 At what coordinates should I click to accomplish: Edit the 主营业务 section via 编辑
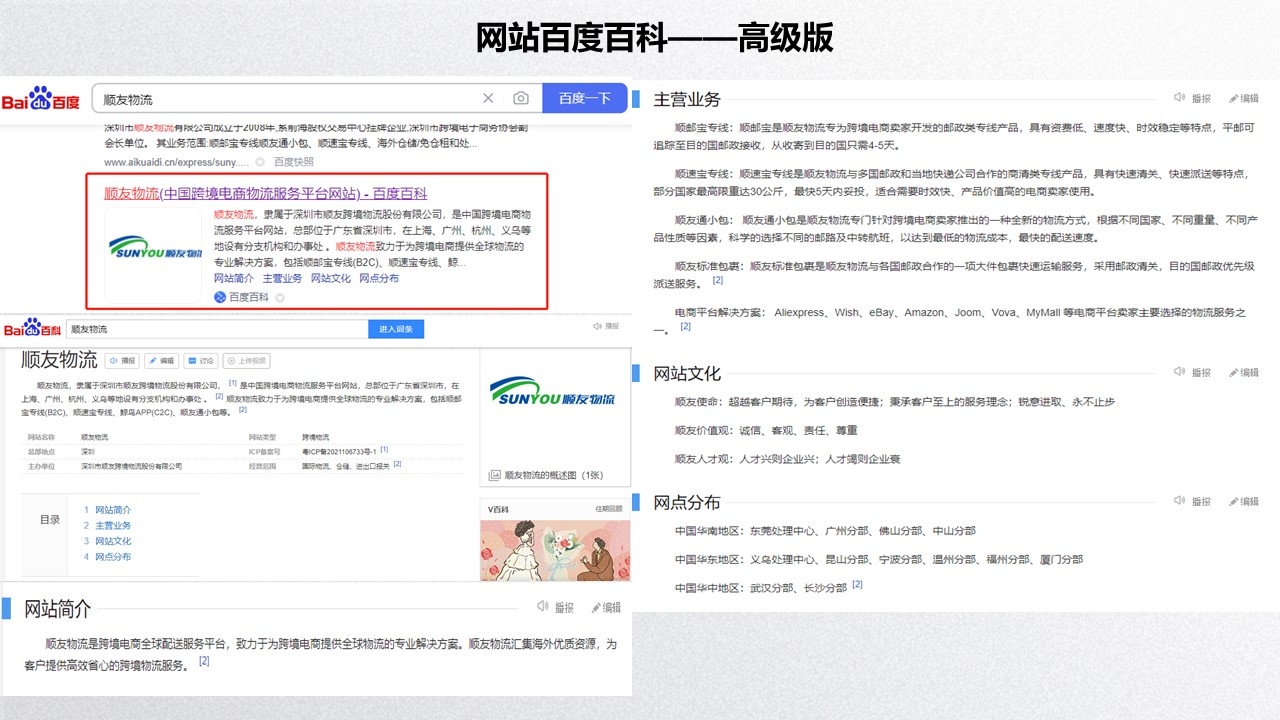tap(1243, 98)
